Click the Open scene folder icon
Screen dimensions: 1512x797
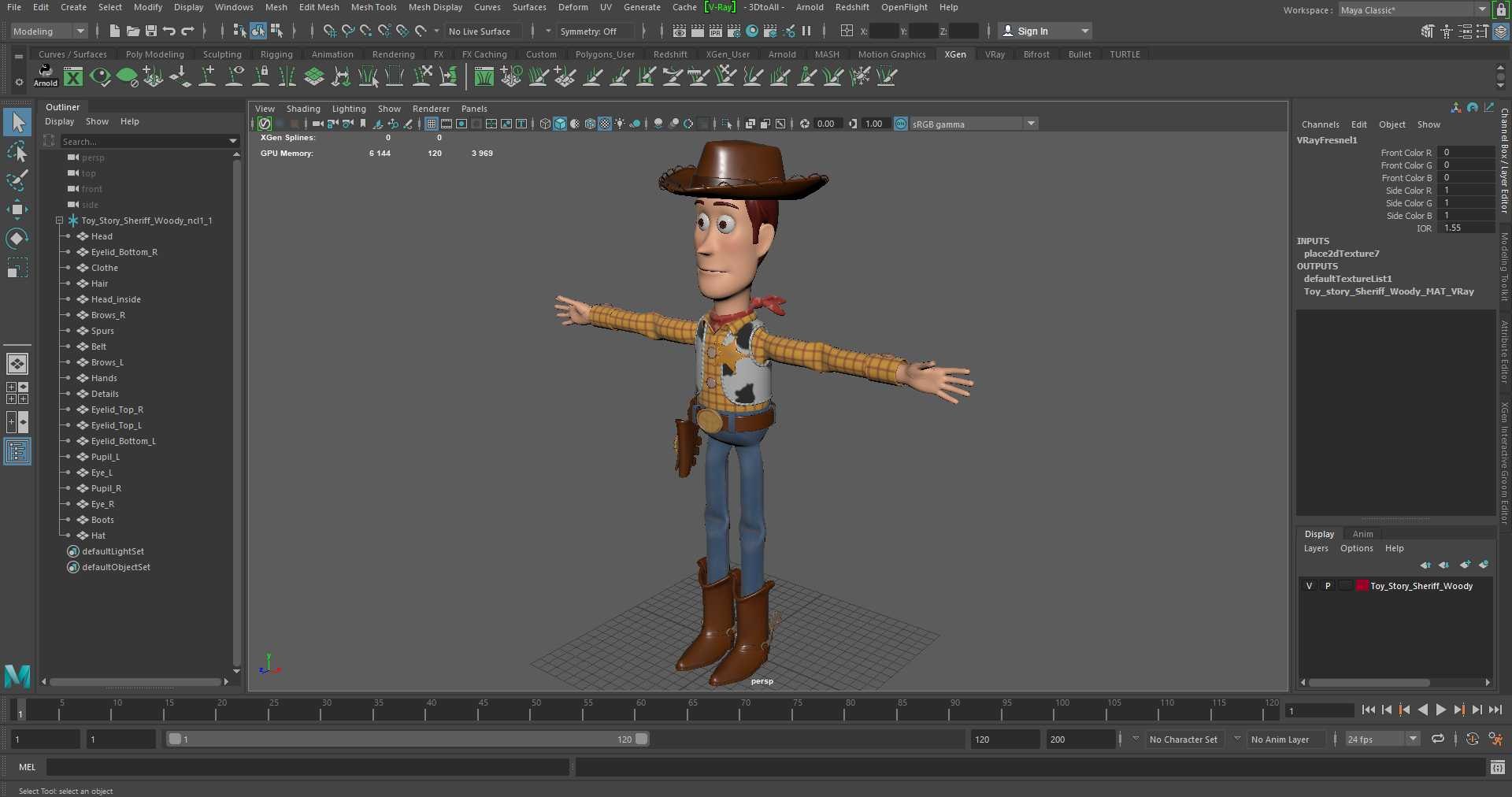133,31
